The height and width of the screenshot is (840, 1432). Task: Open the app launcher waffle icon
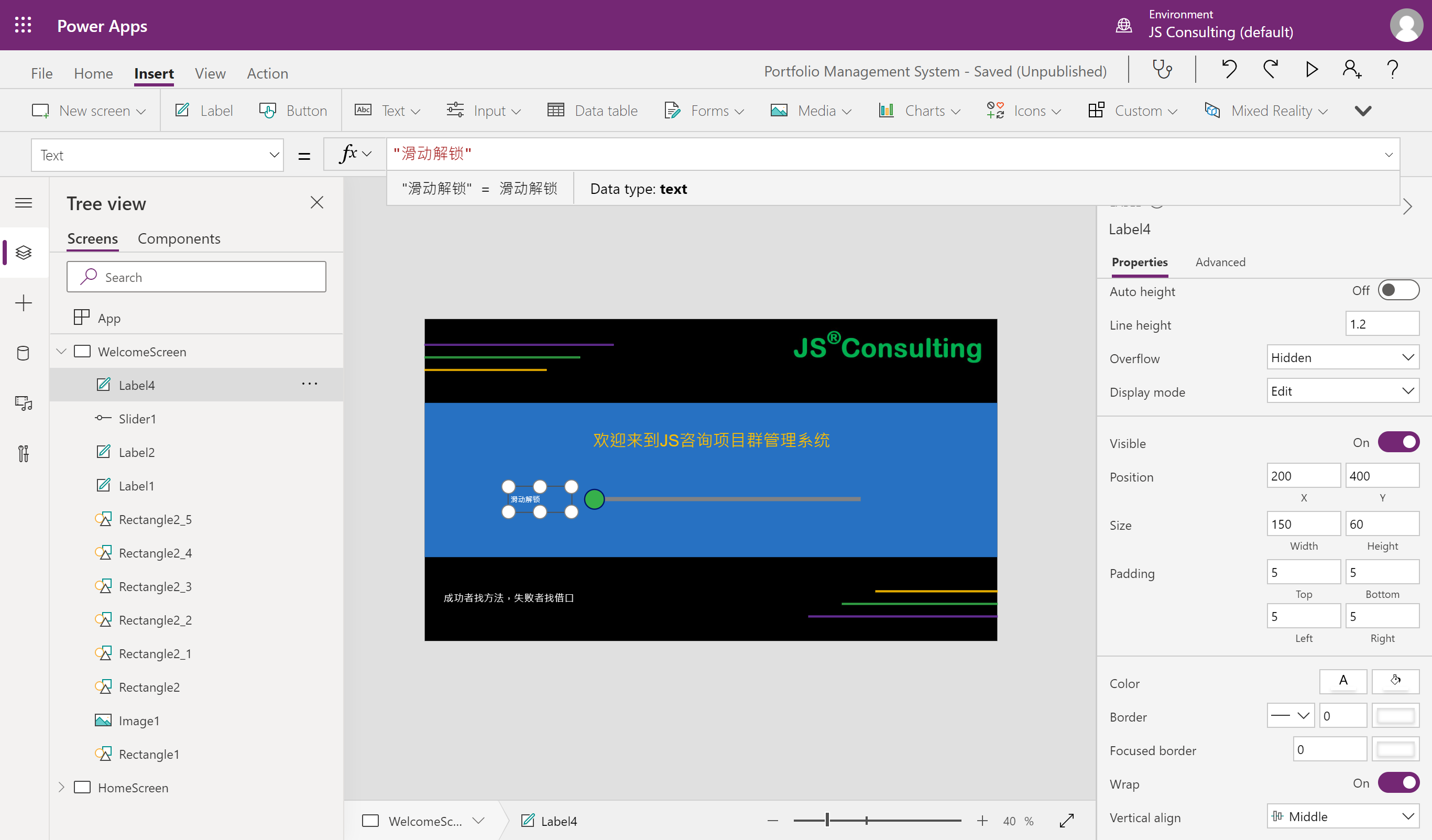pyautogui.click(x=23, y=26)
